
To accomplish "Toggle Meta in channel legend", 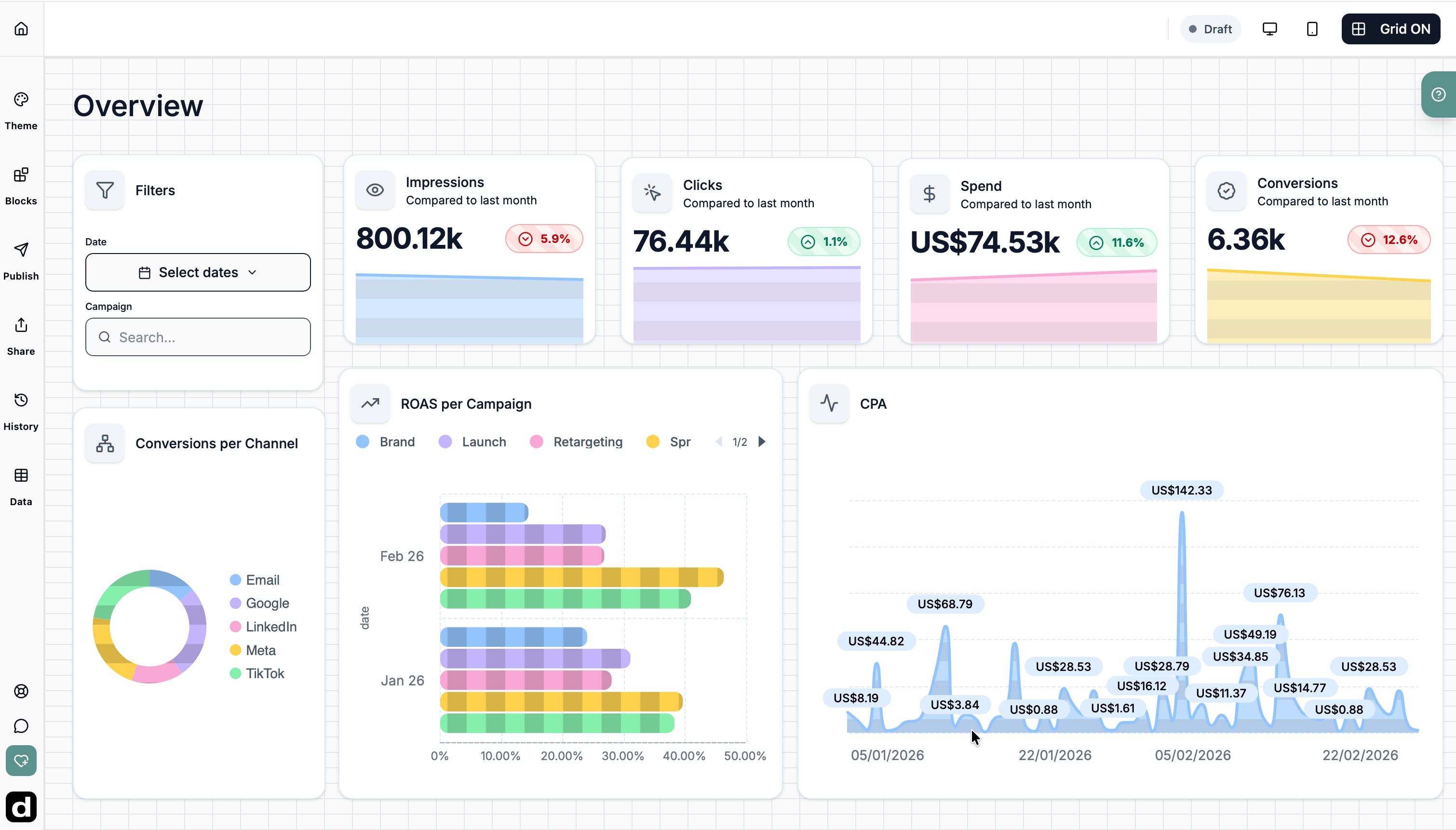I will [x=253, y=650].
